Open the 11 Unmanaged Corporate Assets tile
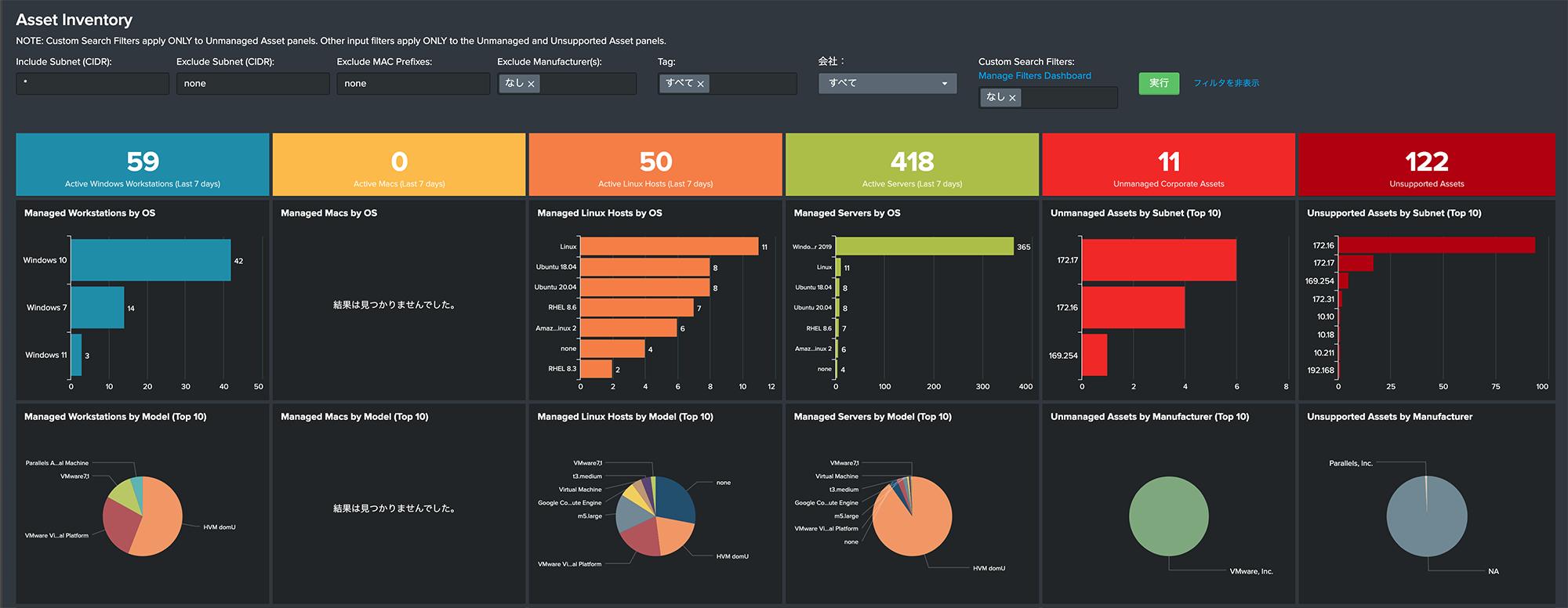 pos(1168,165)
